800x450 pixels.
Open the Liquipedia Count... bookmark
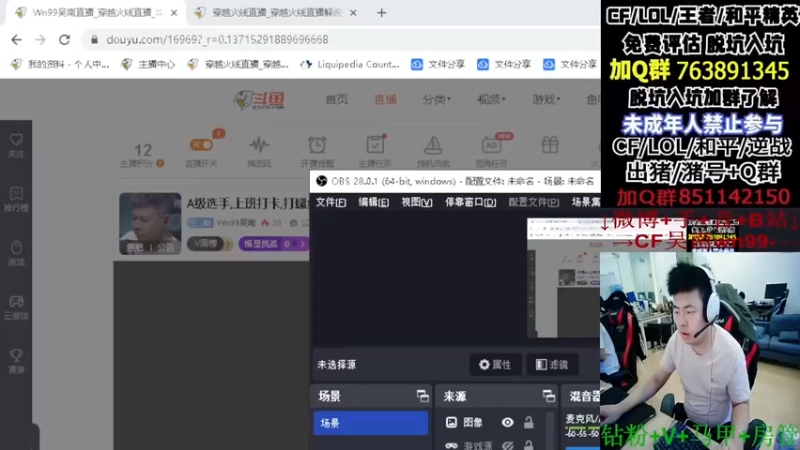tap(350, 64)
